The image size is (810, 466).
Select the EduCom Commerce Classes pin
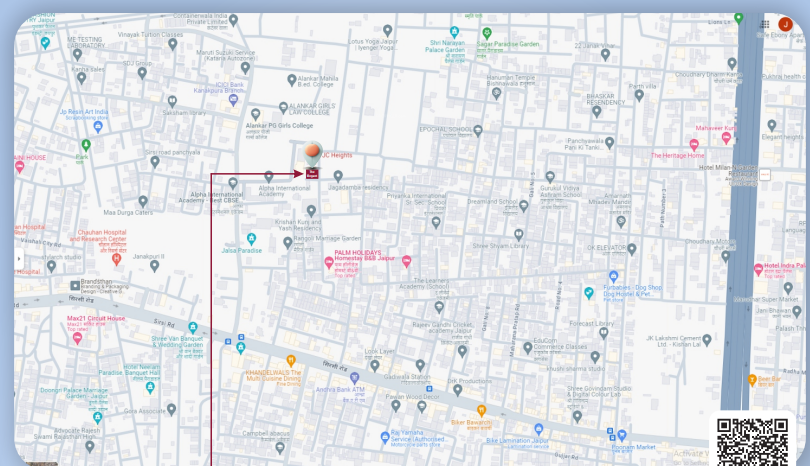pos(527,348)
